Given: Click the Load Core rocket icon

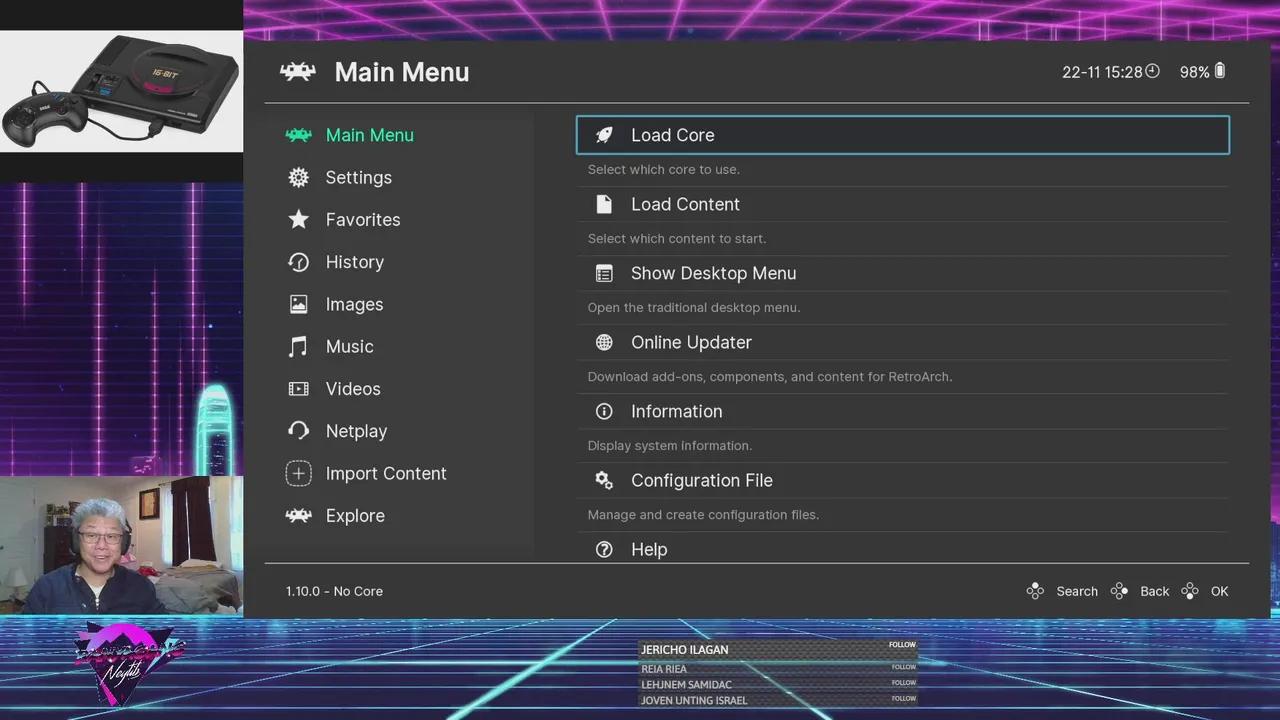Looking at the screenshot, I should pos(604,135).
